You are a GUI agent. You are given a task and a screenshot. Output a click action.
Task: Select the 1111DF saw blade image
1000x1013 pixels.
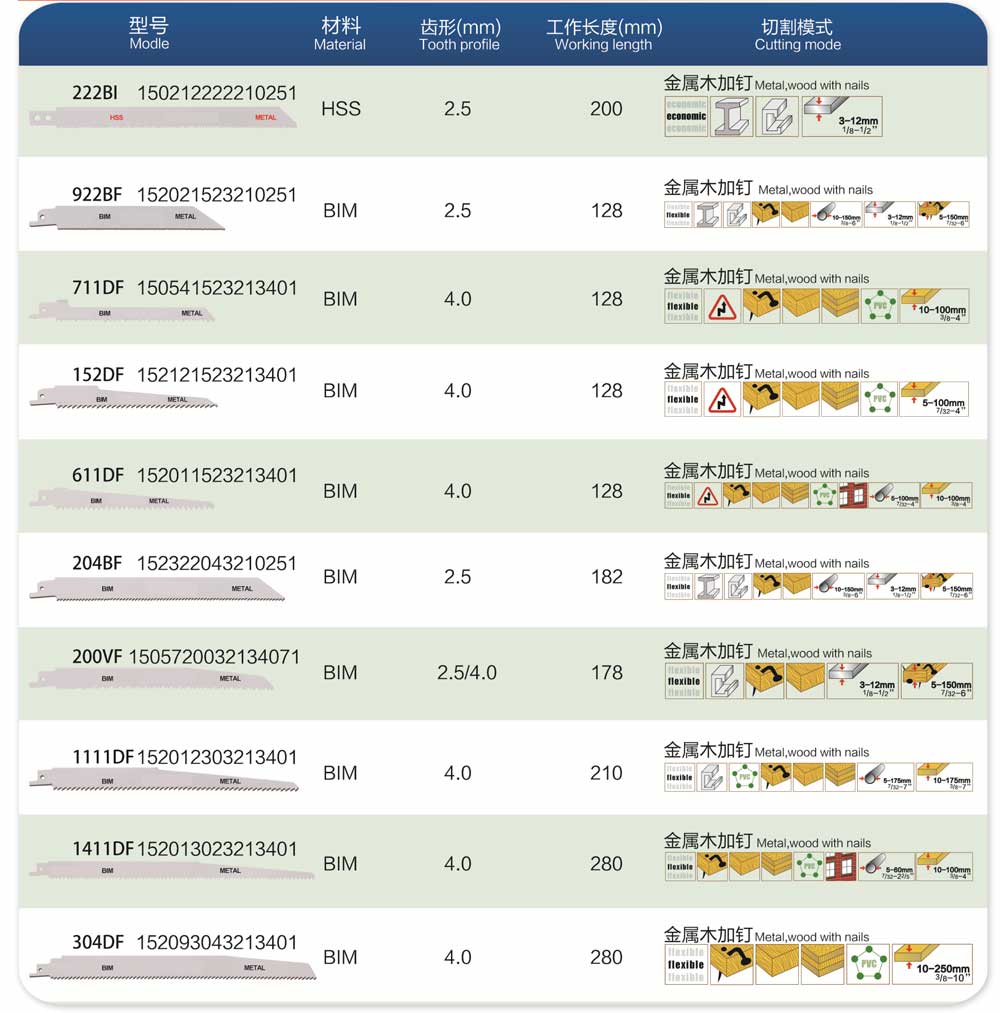[x=163, y=780]
